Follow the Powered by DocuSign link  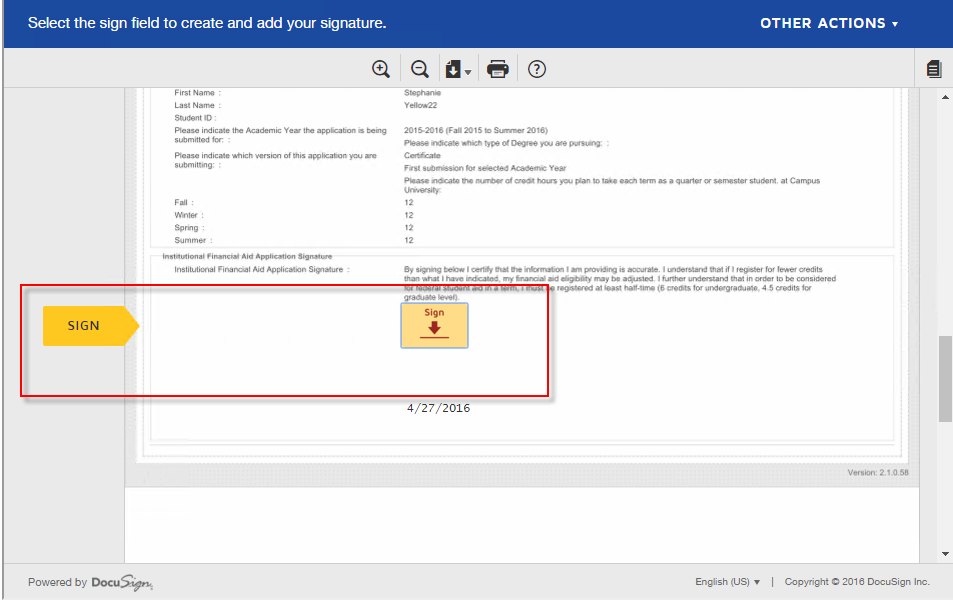90,582
